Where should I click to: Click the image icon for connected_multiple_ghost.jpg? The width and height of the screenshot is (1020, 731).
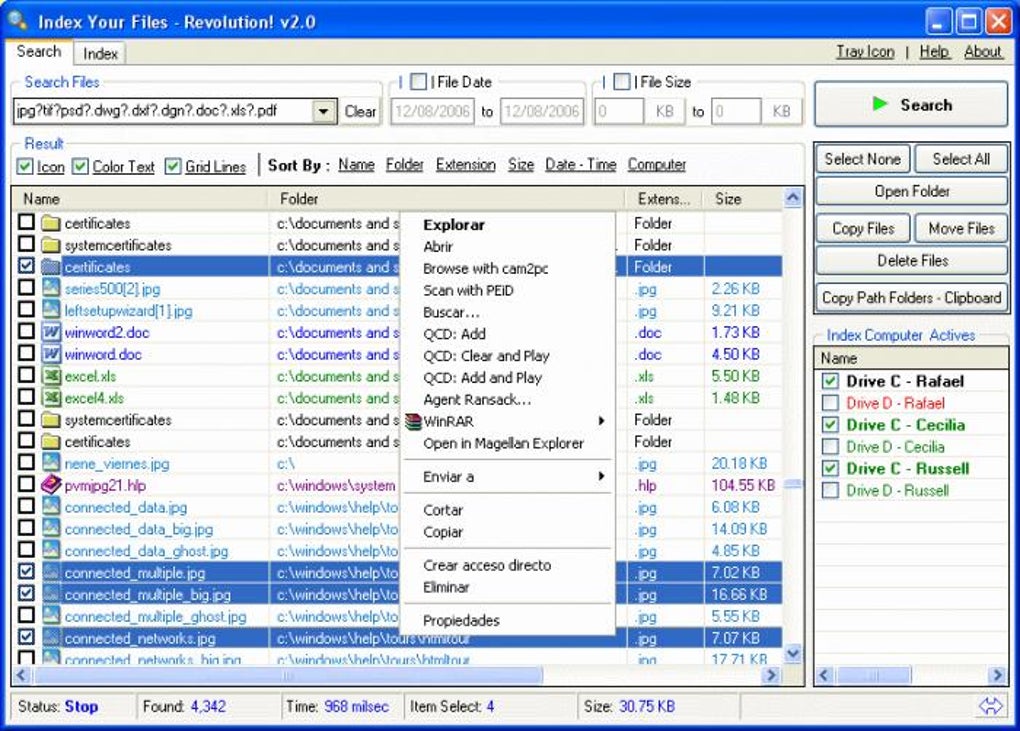click(x=51, y=617)
